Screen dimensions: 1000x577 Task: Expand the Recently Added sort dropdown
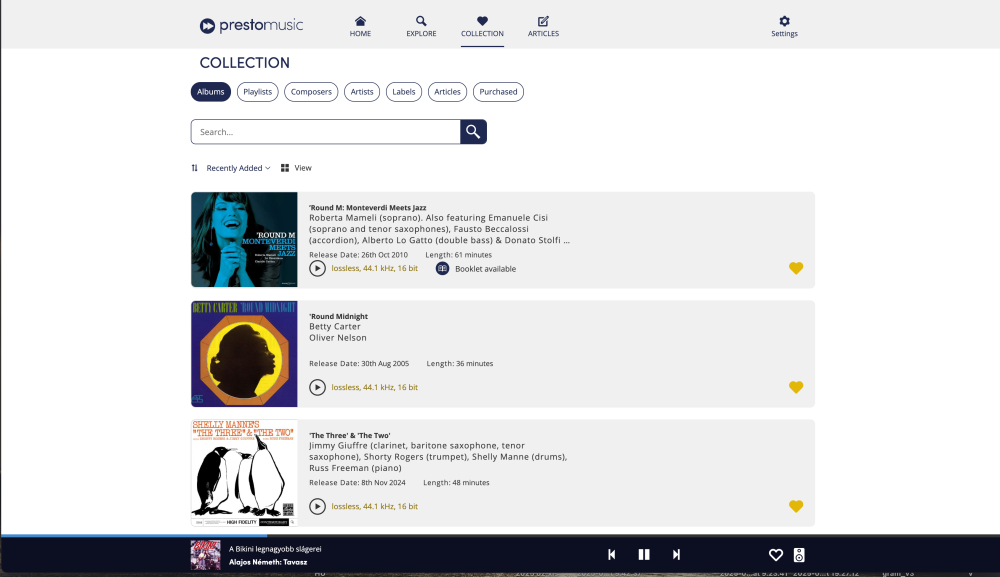coord(238,168)
